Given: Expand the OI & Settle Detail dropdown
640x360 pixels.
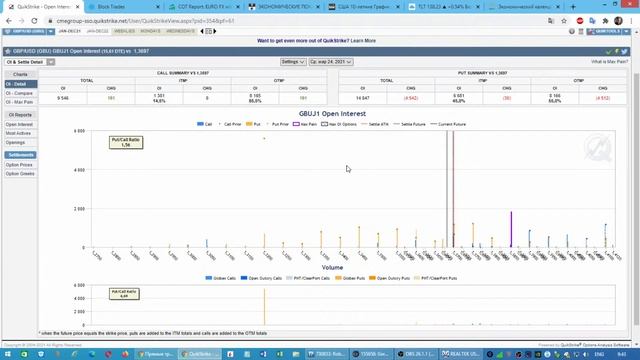Looking at the screenshot, I should pos(51,62).
